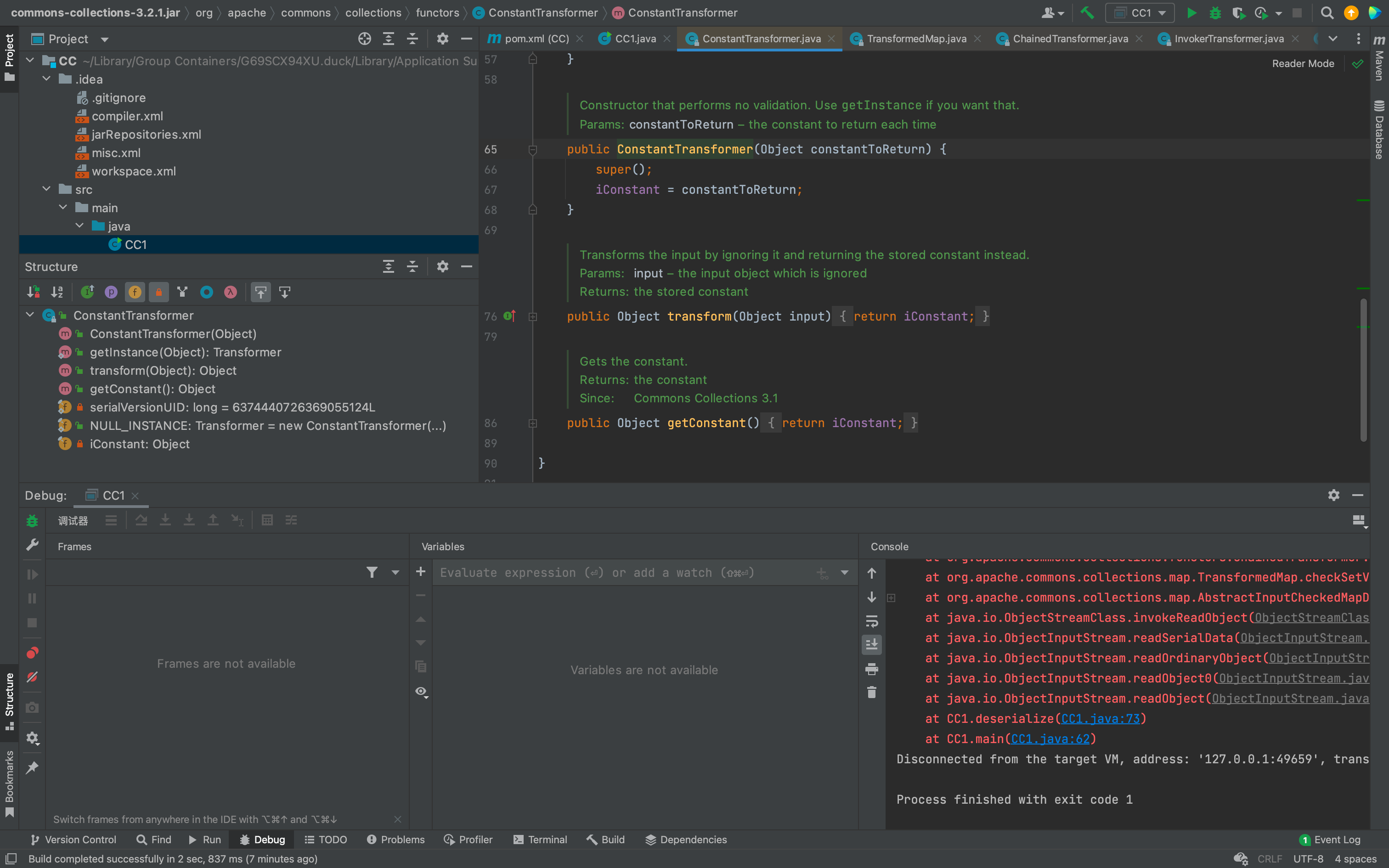
Task: Start debugging CC1 from the top toolbar
Action: click(1214, 13)
